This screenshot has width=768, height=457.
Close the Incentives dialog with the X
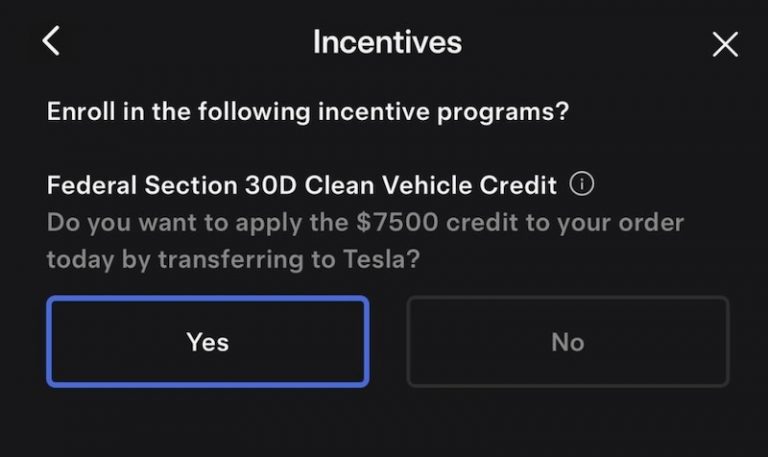[724, 44]
